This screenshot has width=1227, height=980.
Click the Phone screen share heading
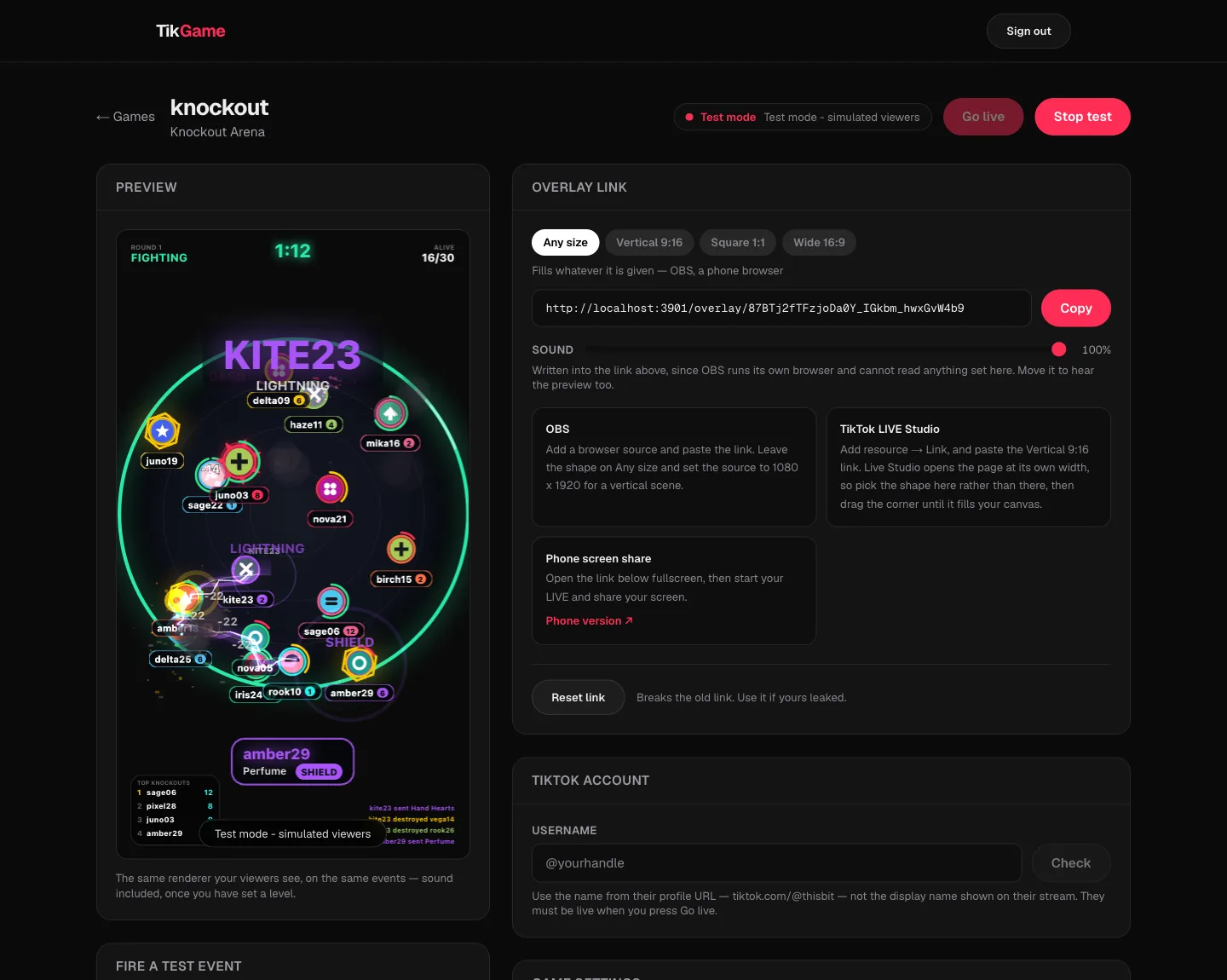(x=598, y=558)
